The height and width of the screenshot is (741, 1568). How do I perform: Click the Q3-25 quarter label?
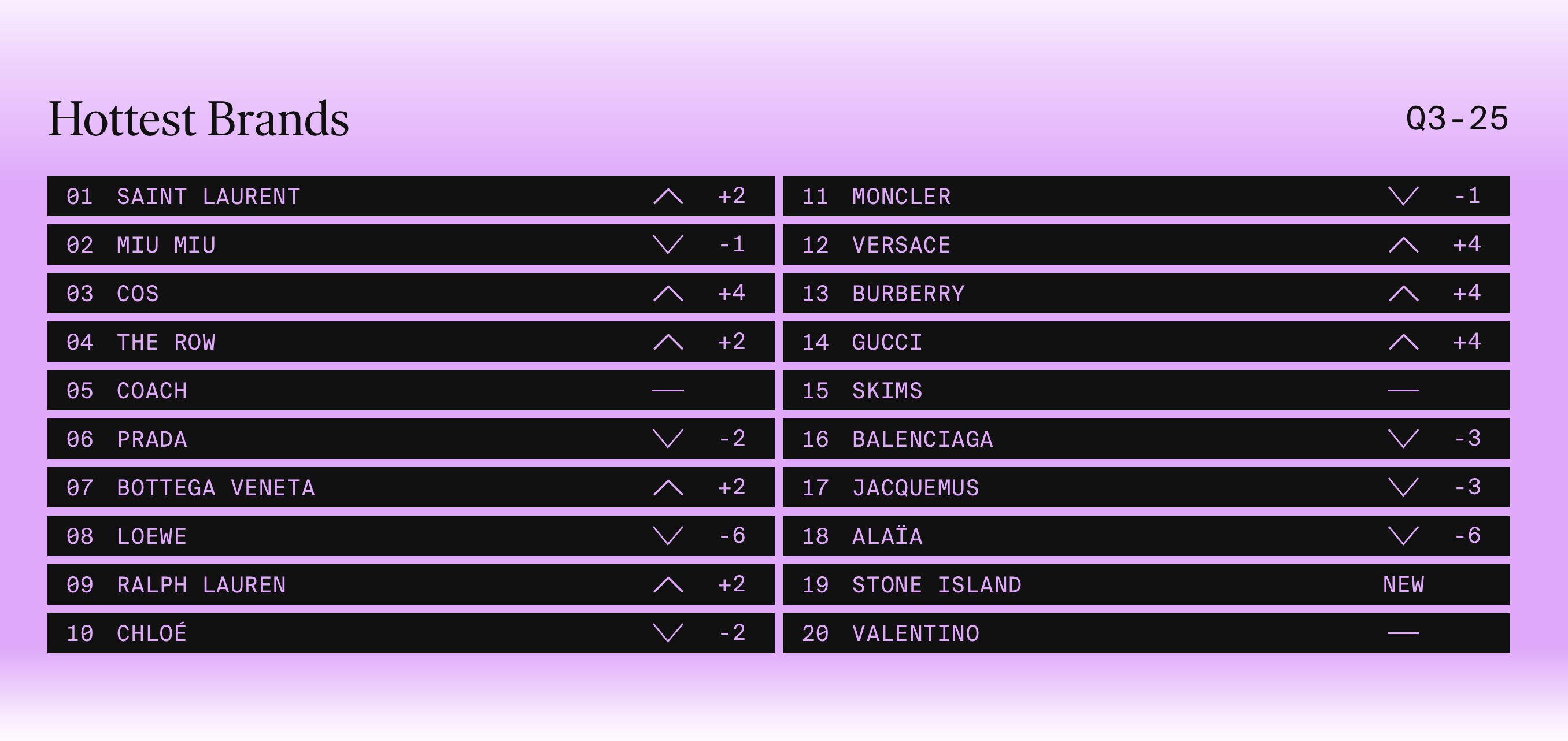1456,118
